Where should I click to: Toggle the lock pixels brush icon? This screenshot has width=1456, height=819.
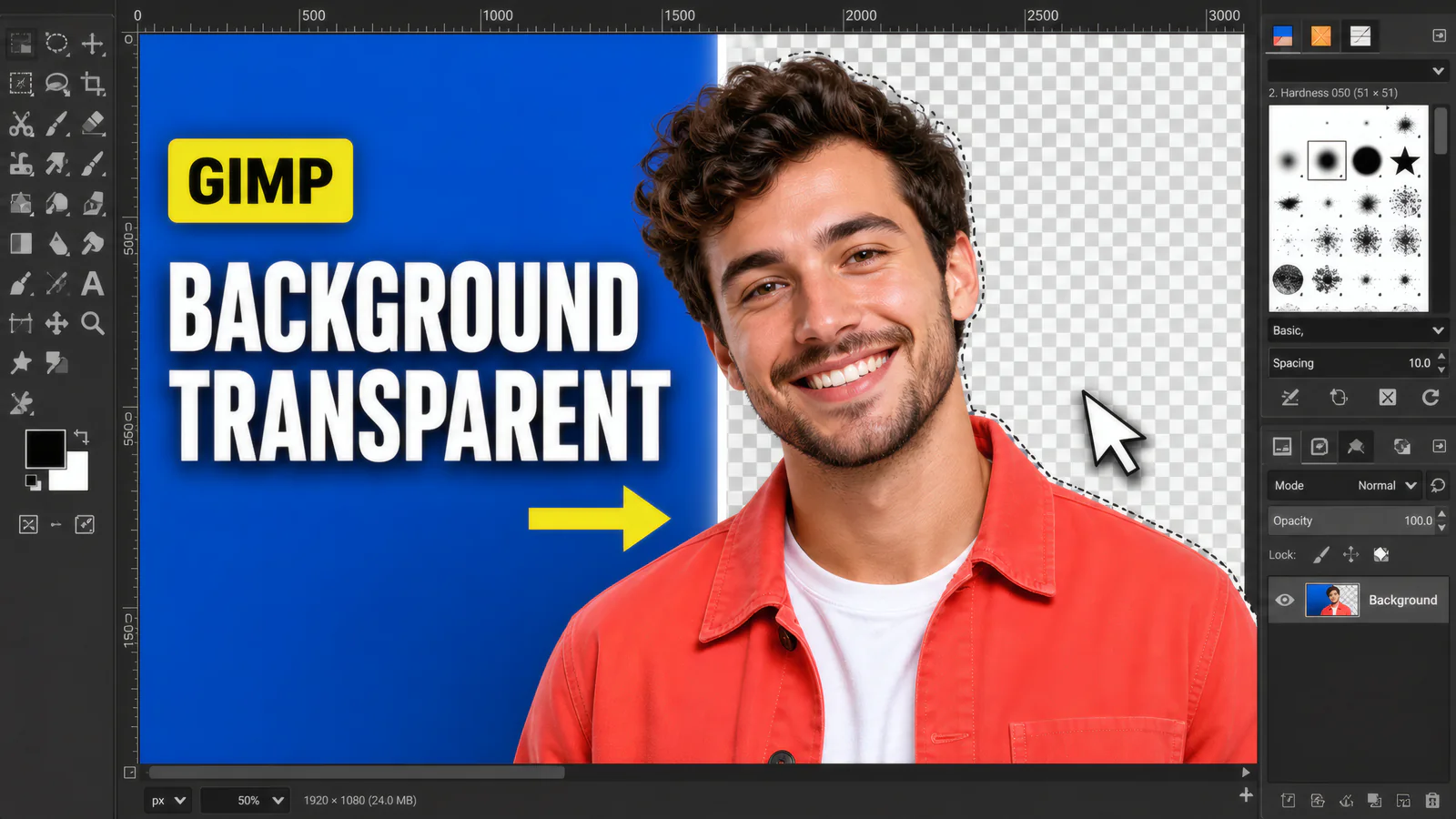coord(1321,554)
